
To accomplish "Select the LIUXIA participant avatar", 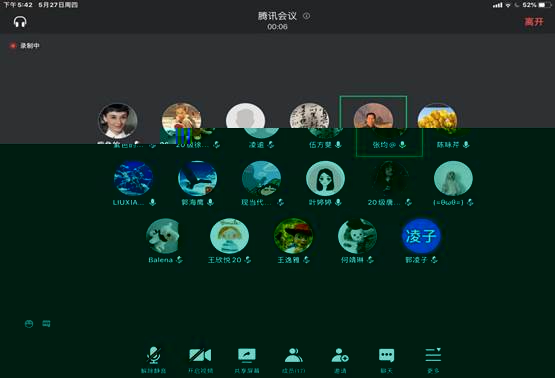I will (x=133, y=178).
